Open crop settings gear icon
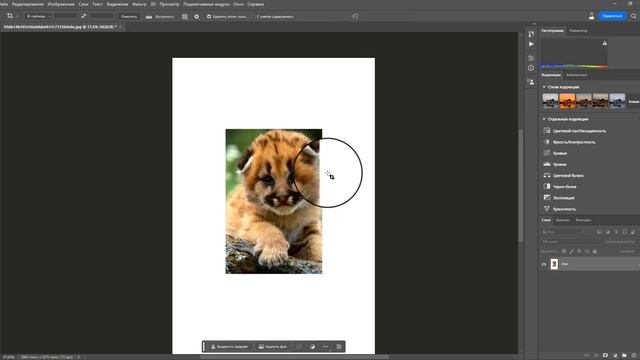Viewport: 640px width, 360px height. pyautogui.click(x=197, y=17)
